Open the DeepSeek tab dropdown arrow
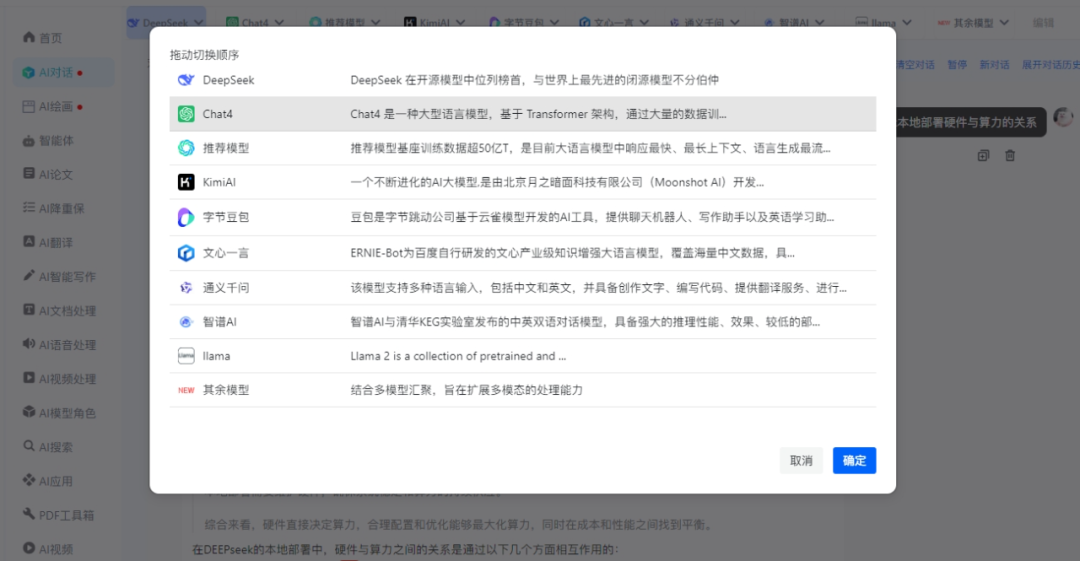This screenshot has width=1080, height=561. [198, 23]
